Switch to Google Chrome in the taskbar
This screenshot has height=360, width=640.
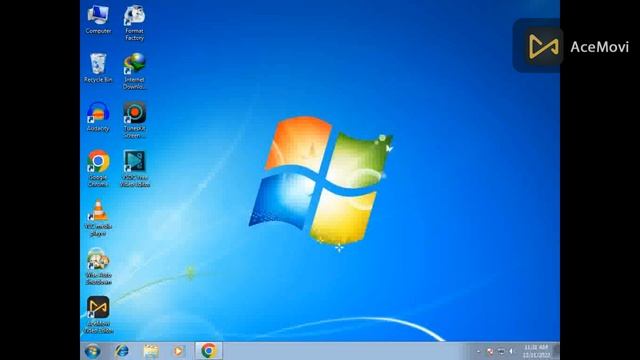point(209,351)
